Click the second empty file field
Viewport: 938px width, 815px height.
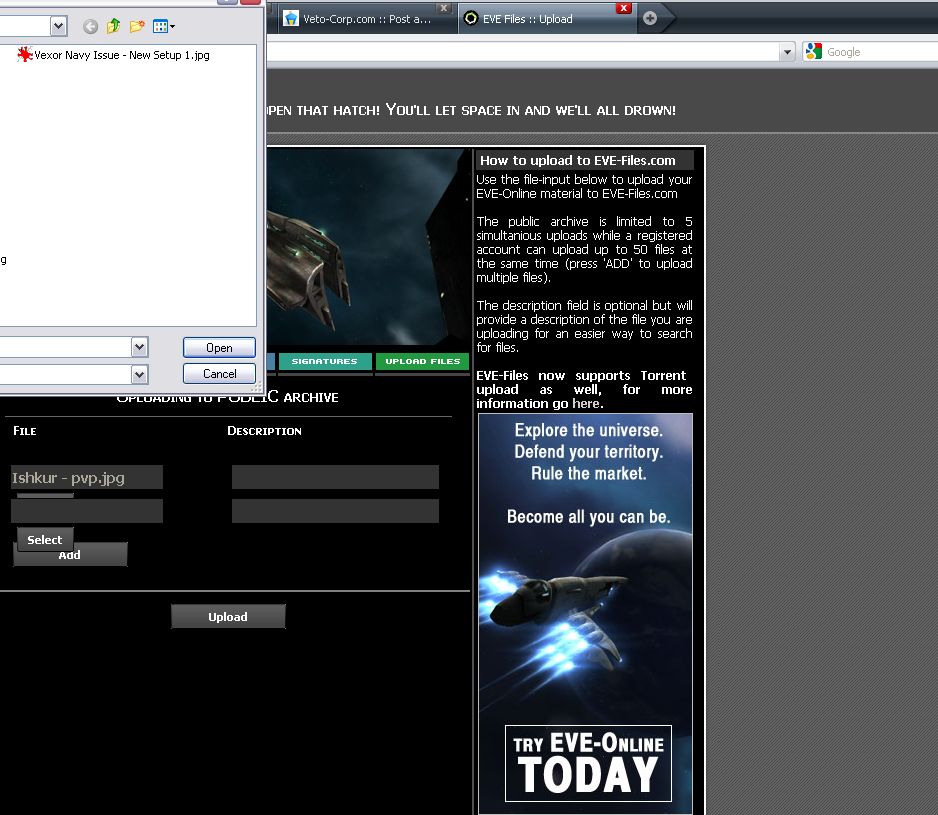click(x=87, y=511)
